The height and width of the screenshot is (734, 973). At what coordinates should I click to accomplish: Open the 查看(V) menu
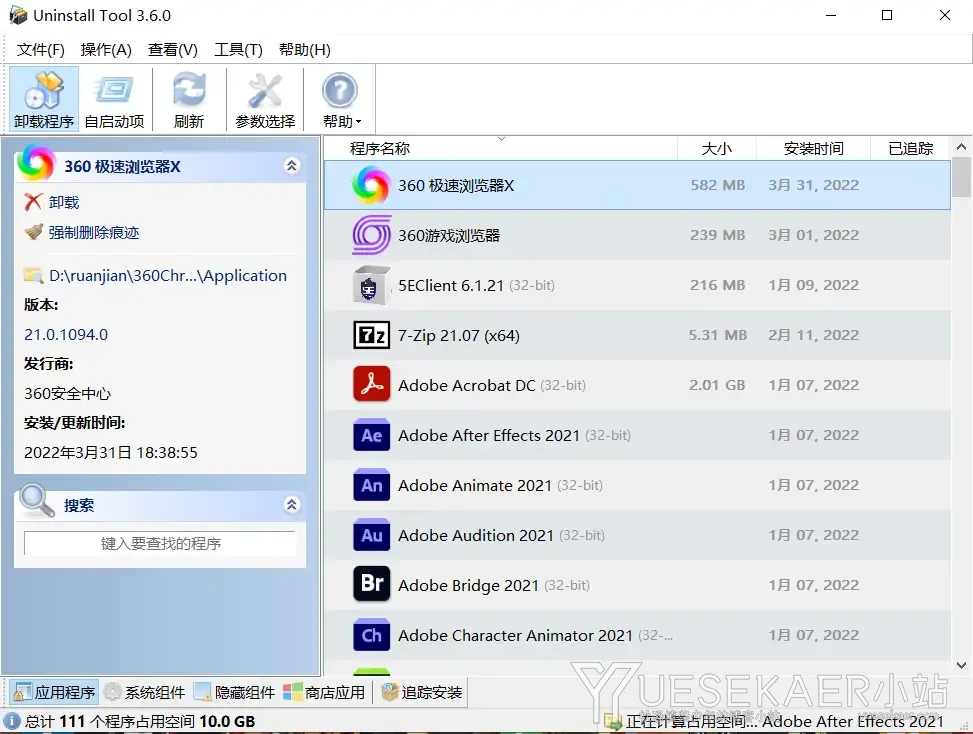(173, 50)
